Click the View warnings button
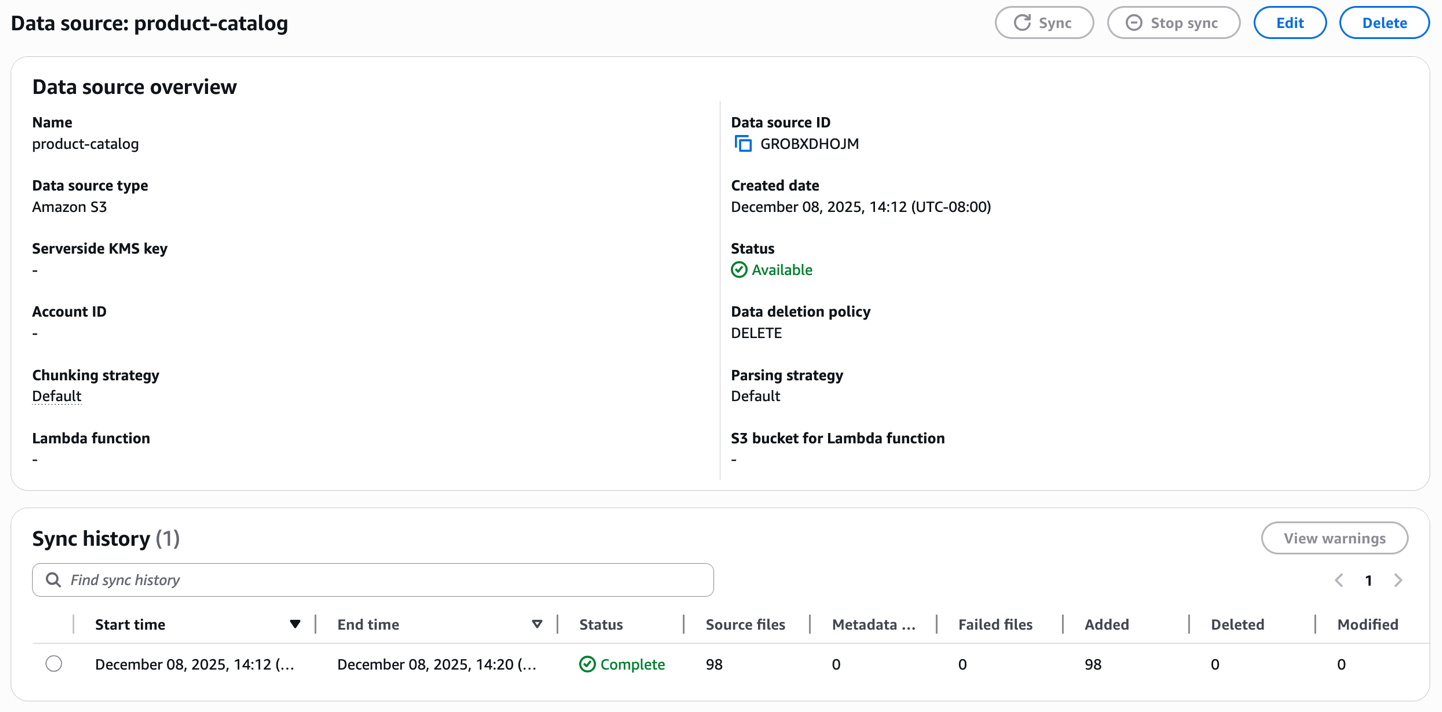Screen dimensions: 1442x712 tap(1334, 538)
